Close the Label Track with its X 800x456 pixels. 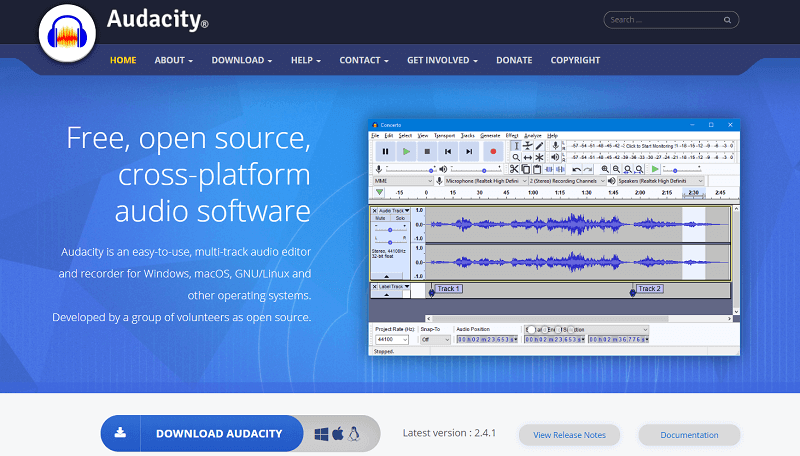pyautogui.click(x=374, y=287)
